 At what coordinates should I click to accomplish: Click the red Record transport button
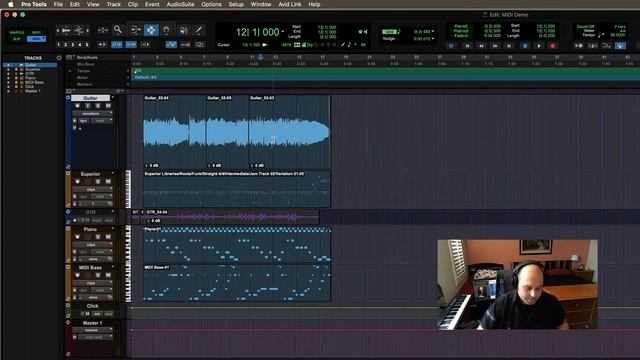point(553,46)
